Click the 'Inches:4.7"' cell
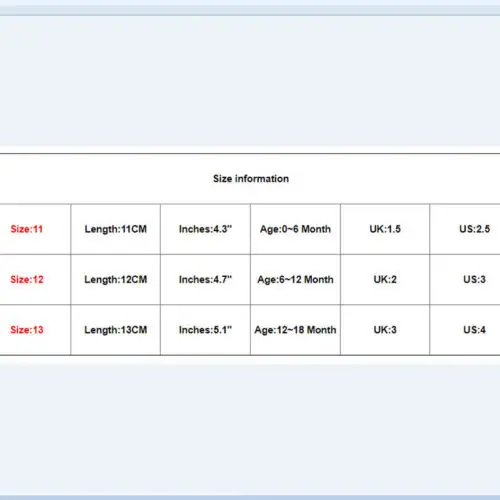500x500 pixels. point(205,279)
